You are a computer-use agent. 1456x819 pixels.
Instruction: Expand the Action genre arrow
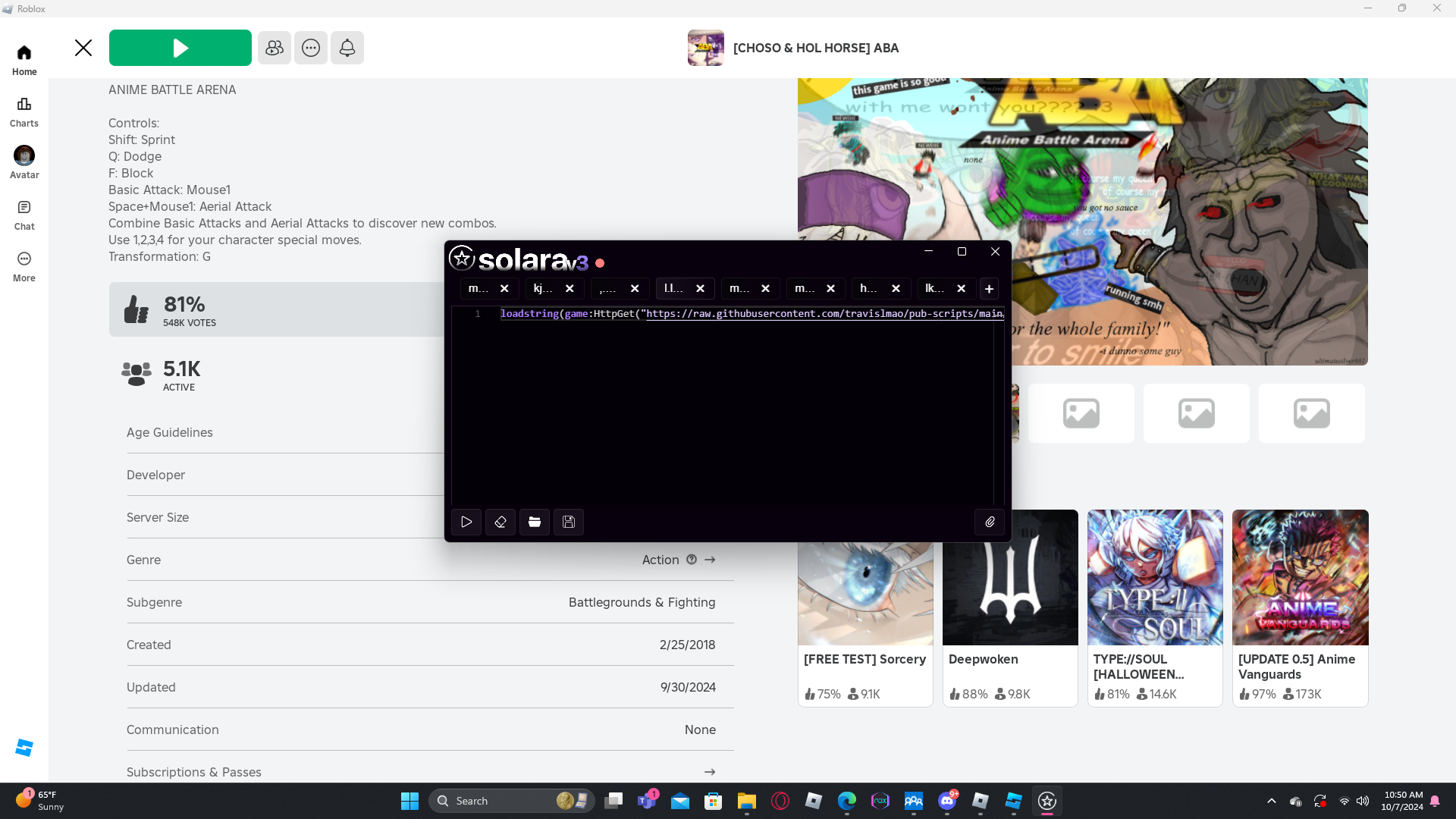(x=710, y=560)
